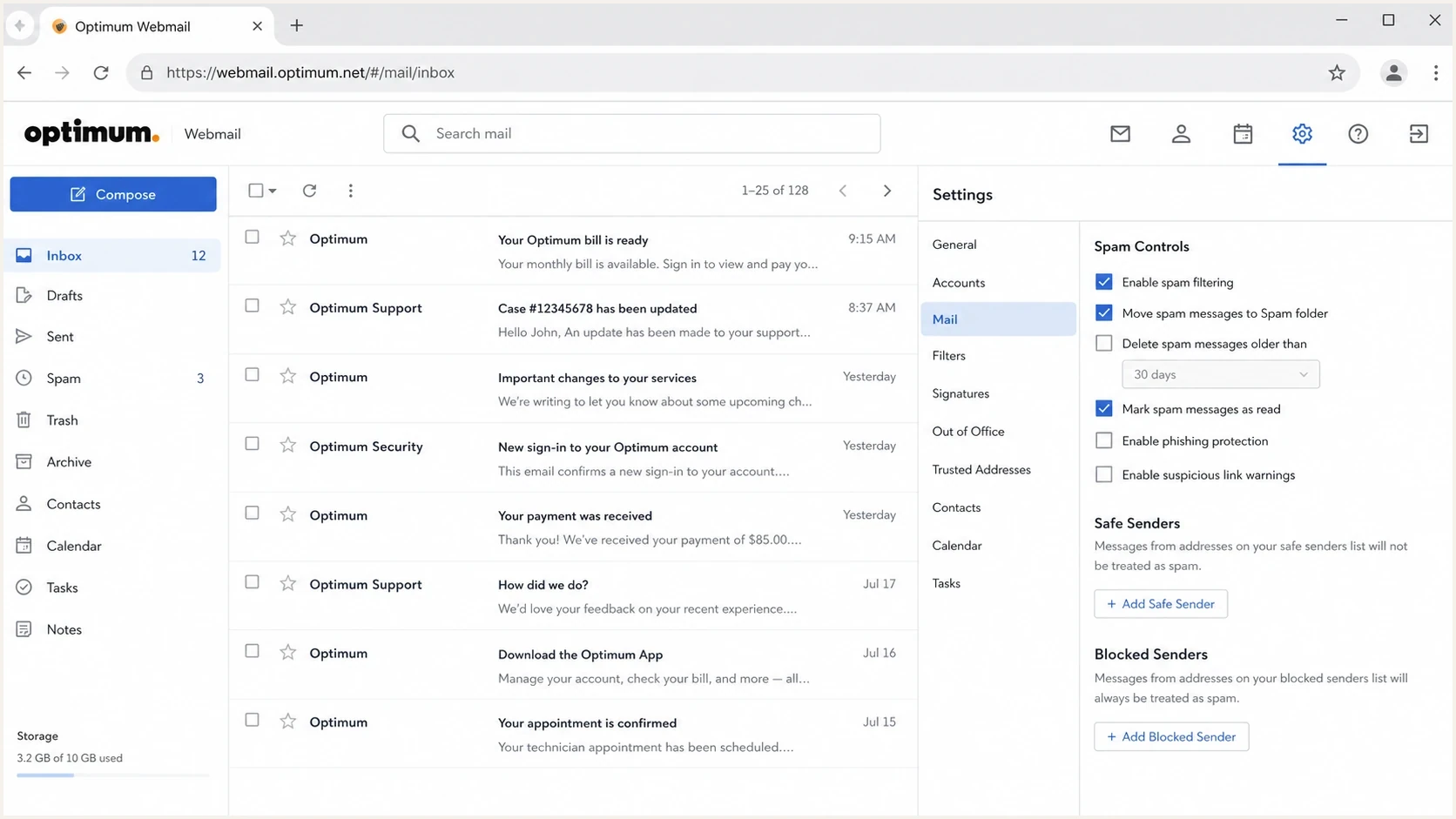
Task: Open the calendar icon in header
Action: click(x=1243, y=133)
